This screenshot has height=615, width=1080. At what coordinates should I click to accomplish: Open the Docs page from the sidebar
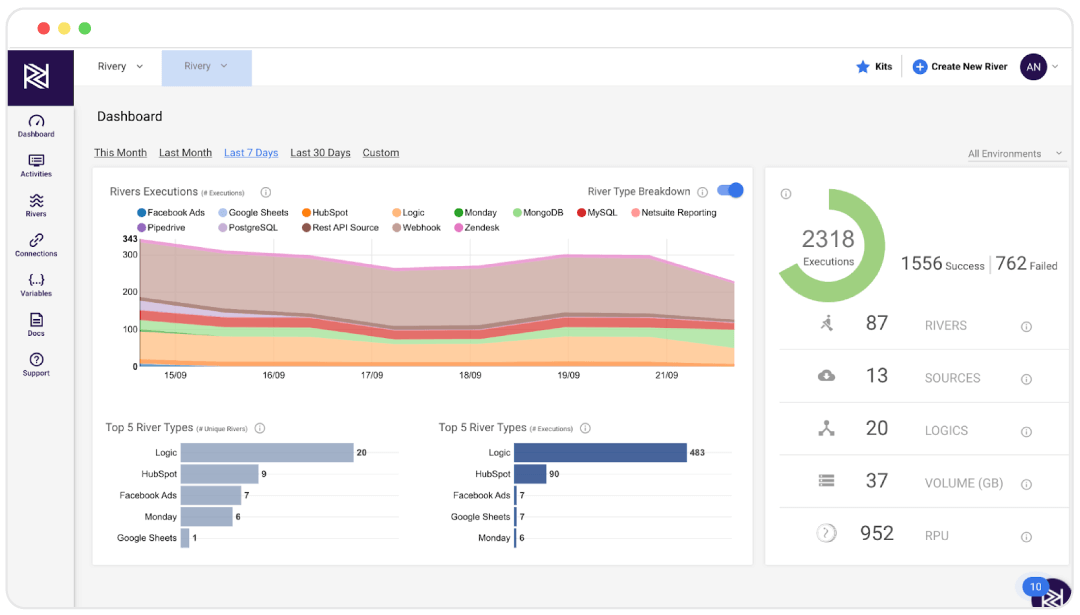(36, 325)
